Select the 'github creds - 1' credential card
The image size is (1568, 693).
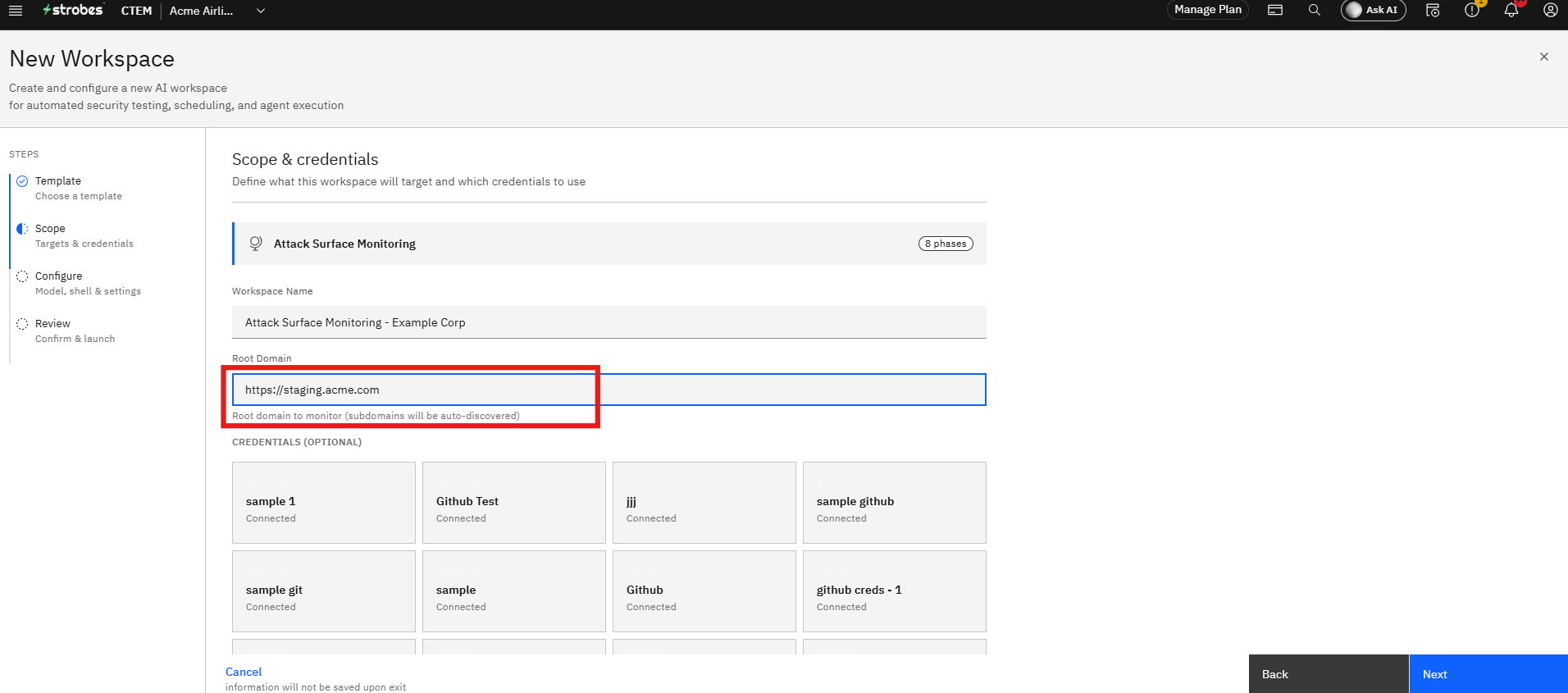pyautogui.click(x=895, y=591)
